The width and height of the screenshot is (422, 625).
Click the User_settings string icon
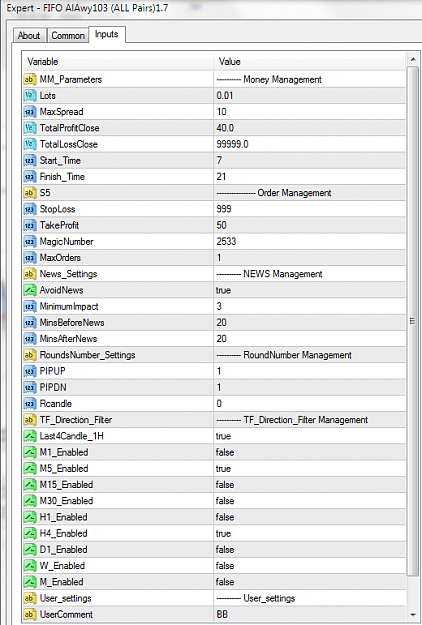30,598
